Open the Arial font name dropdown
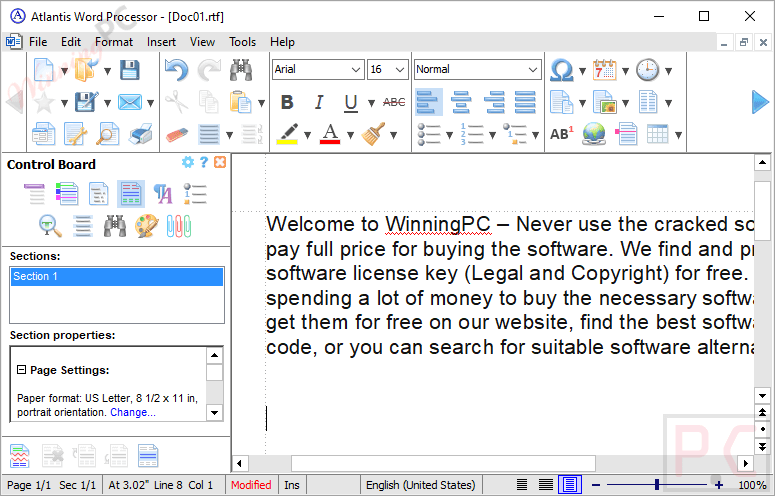Screen dimensions: 775x496 (x=355, y=70)
